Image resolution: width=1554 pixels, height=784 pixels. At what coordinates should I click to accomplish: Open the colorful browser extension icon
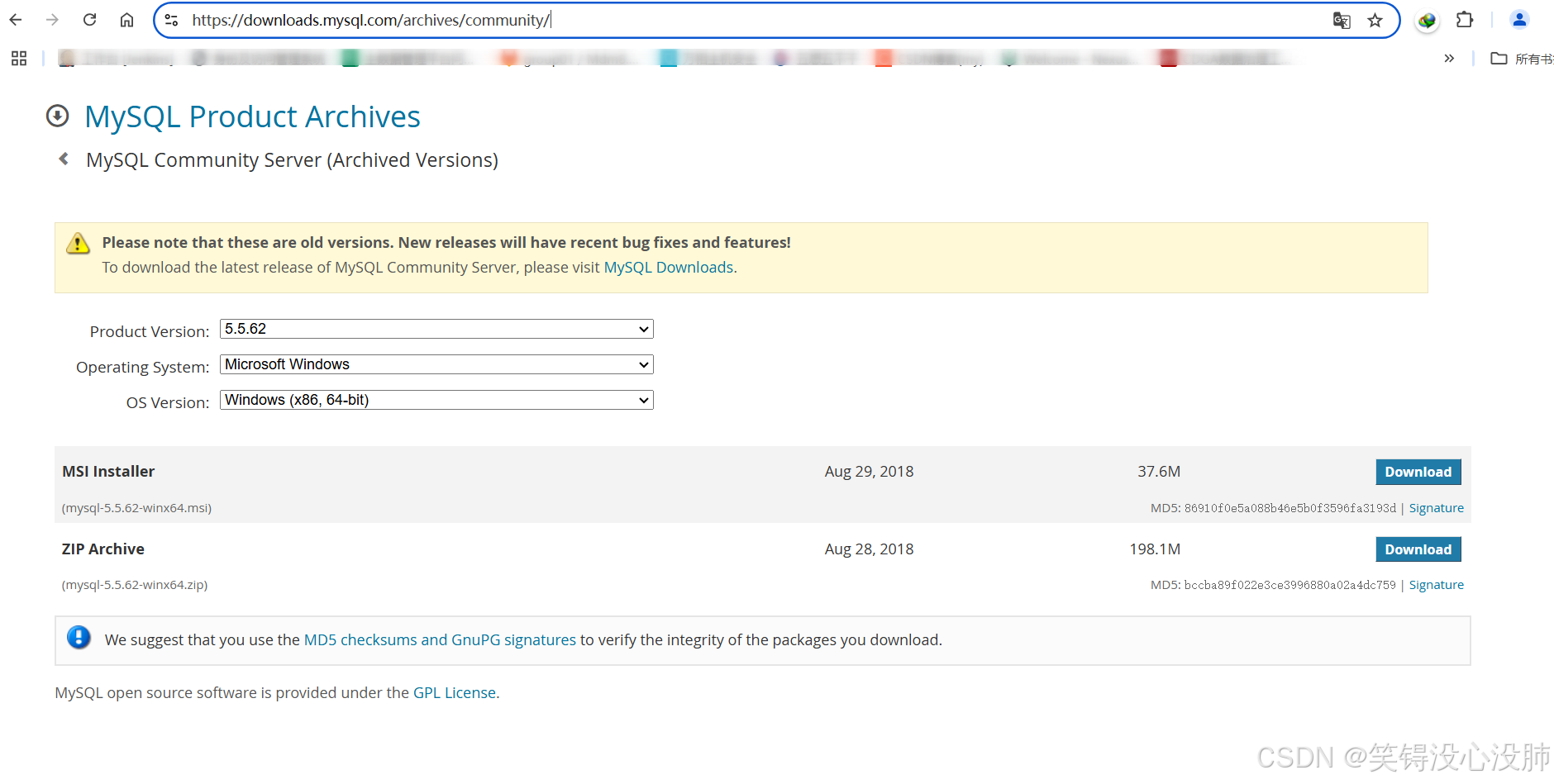coord(1427,20)
